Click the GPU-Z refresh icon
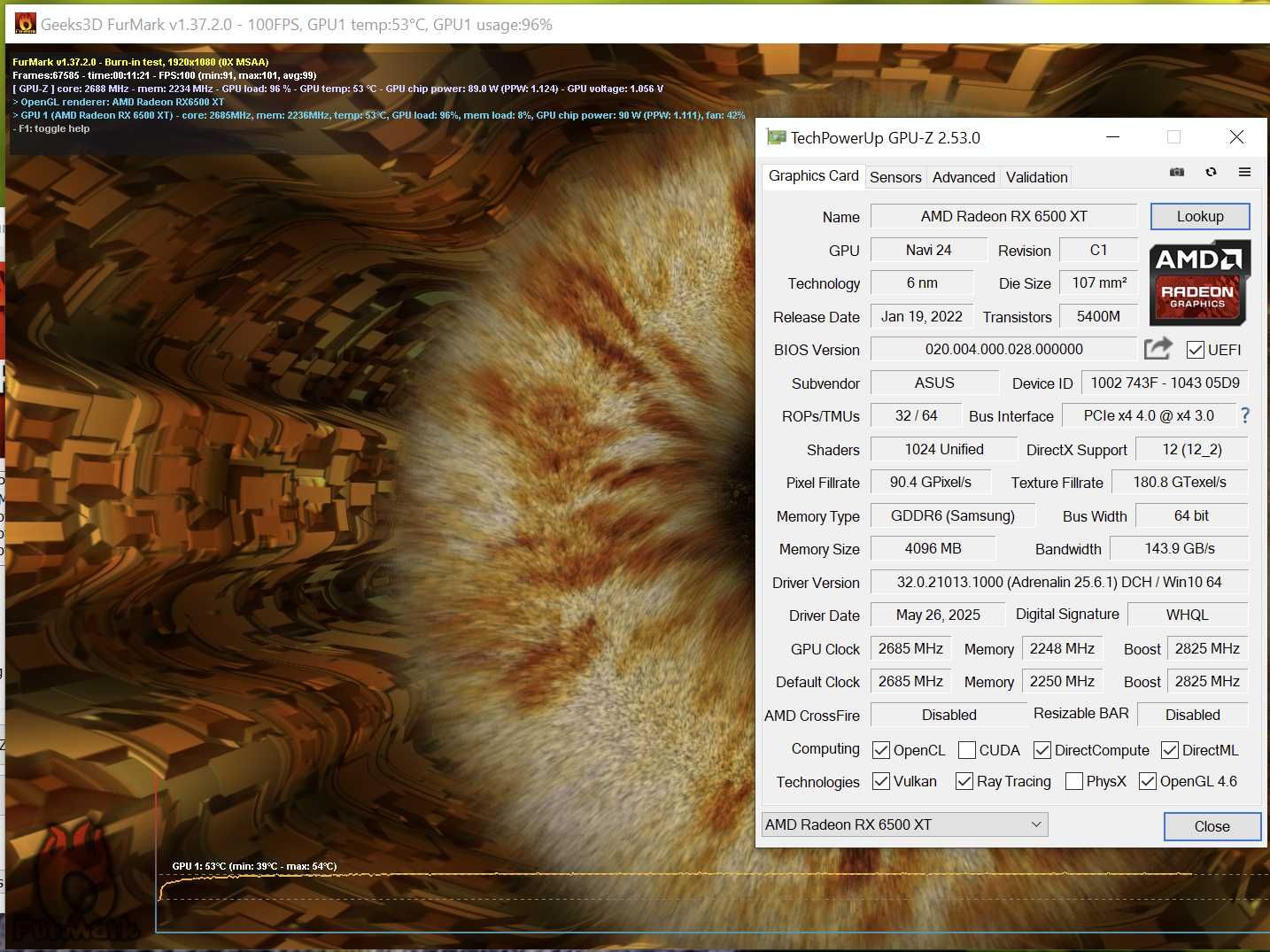Screen dimensions: 1270x952 click(1211, 172)
